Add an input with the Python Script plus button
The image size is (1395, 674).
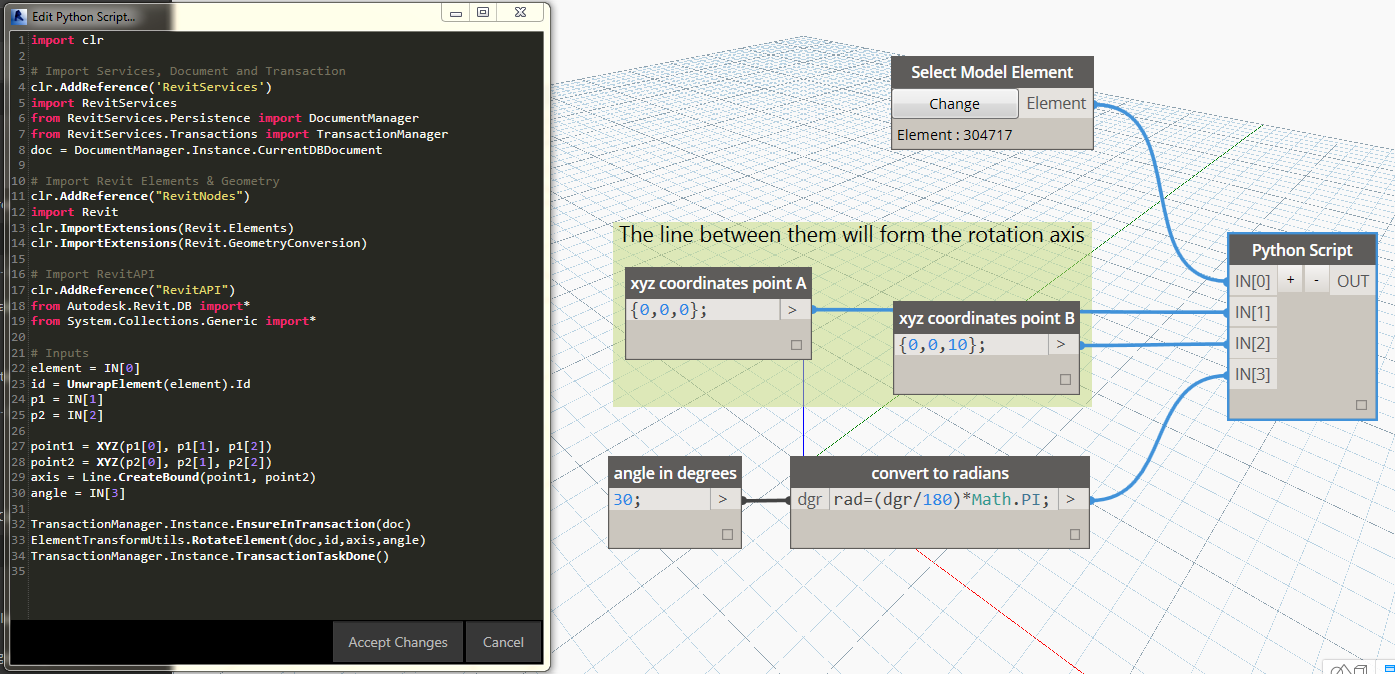(x=1290, y=281)
